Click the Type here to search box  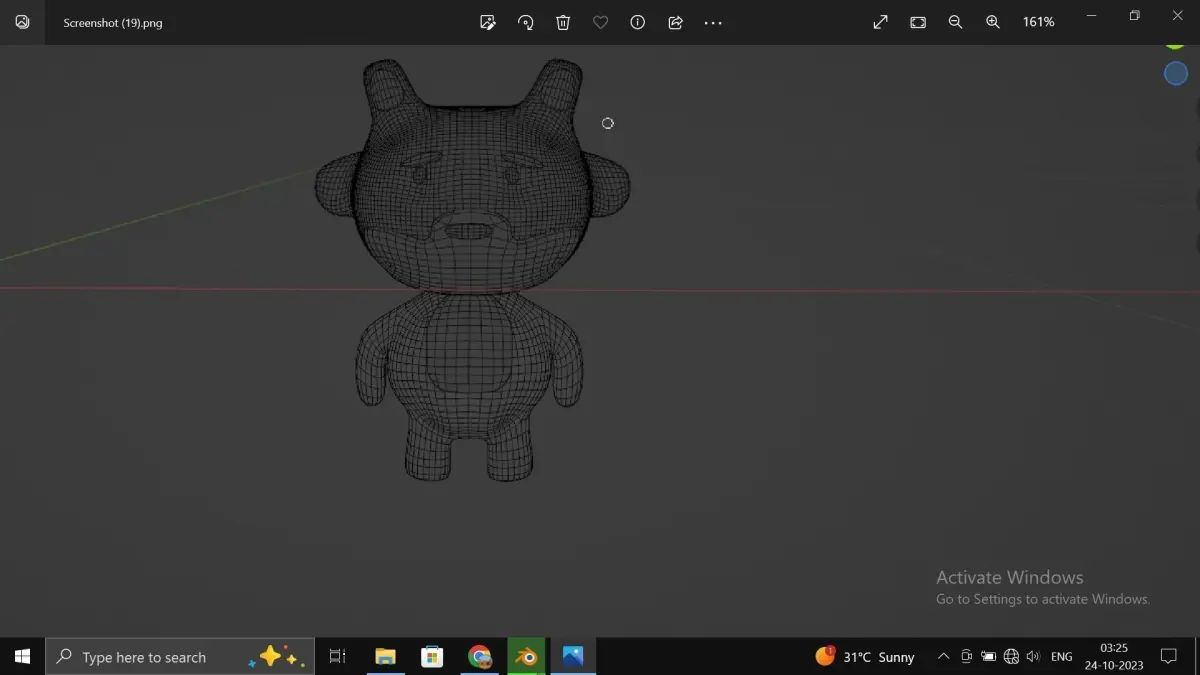180,657
